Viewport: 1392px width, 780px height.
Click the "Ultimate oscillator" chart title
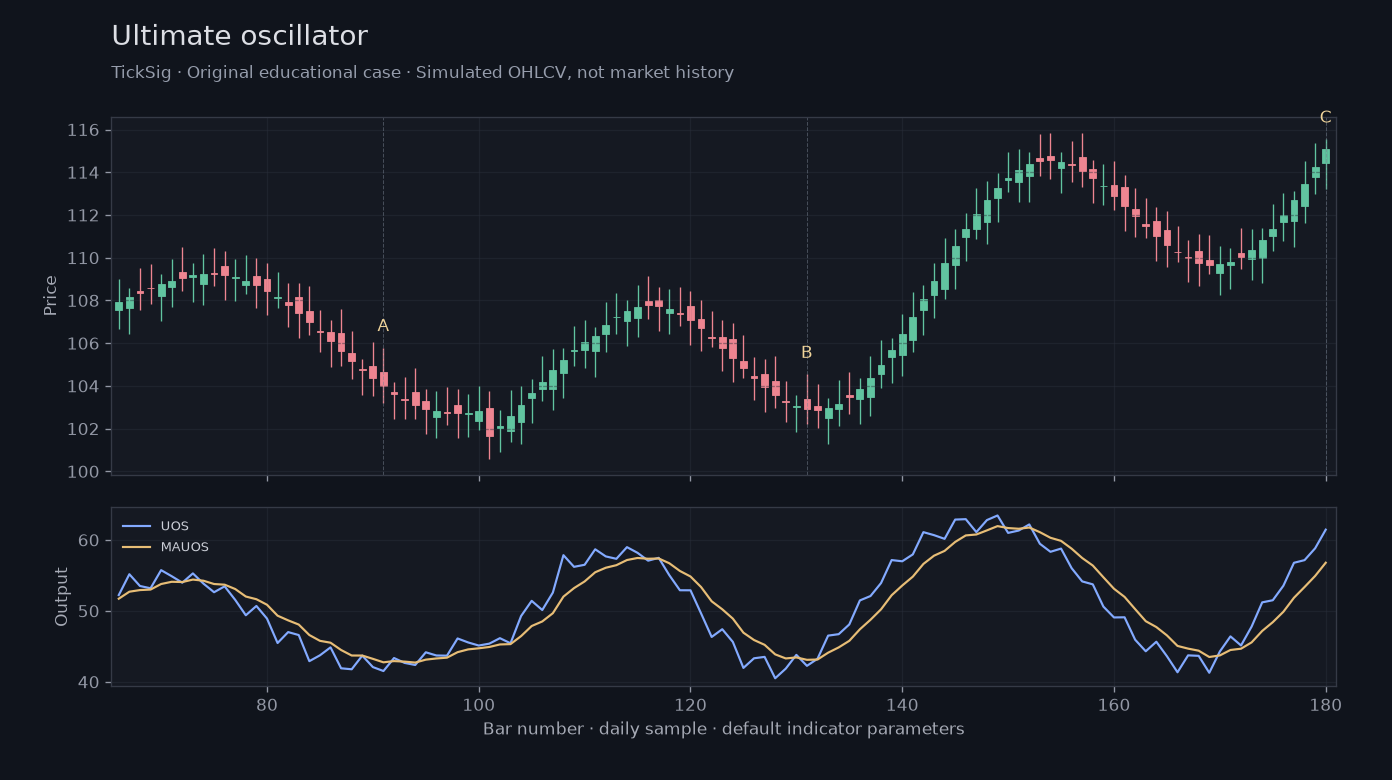tap(240, 37)
